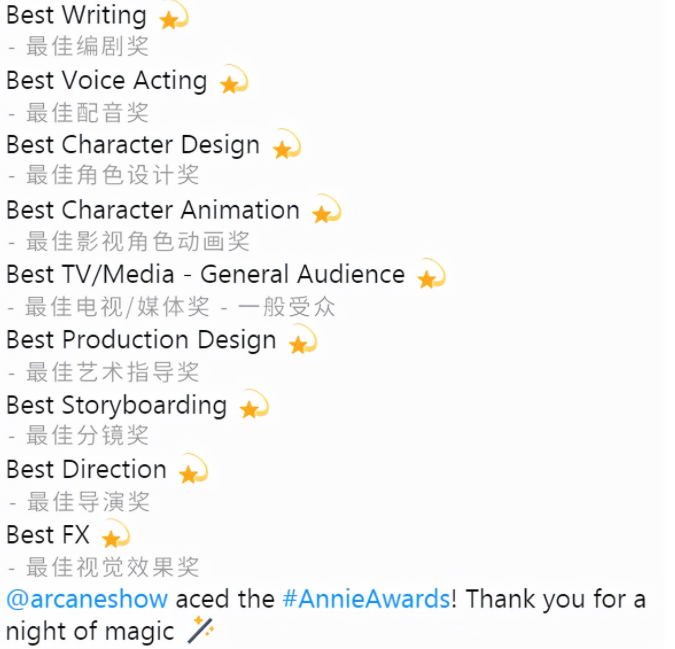675x649 pixels.
Task: Click the translation 最佳艺术指导奖
Action: point(112,371)
